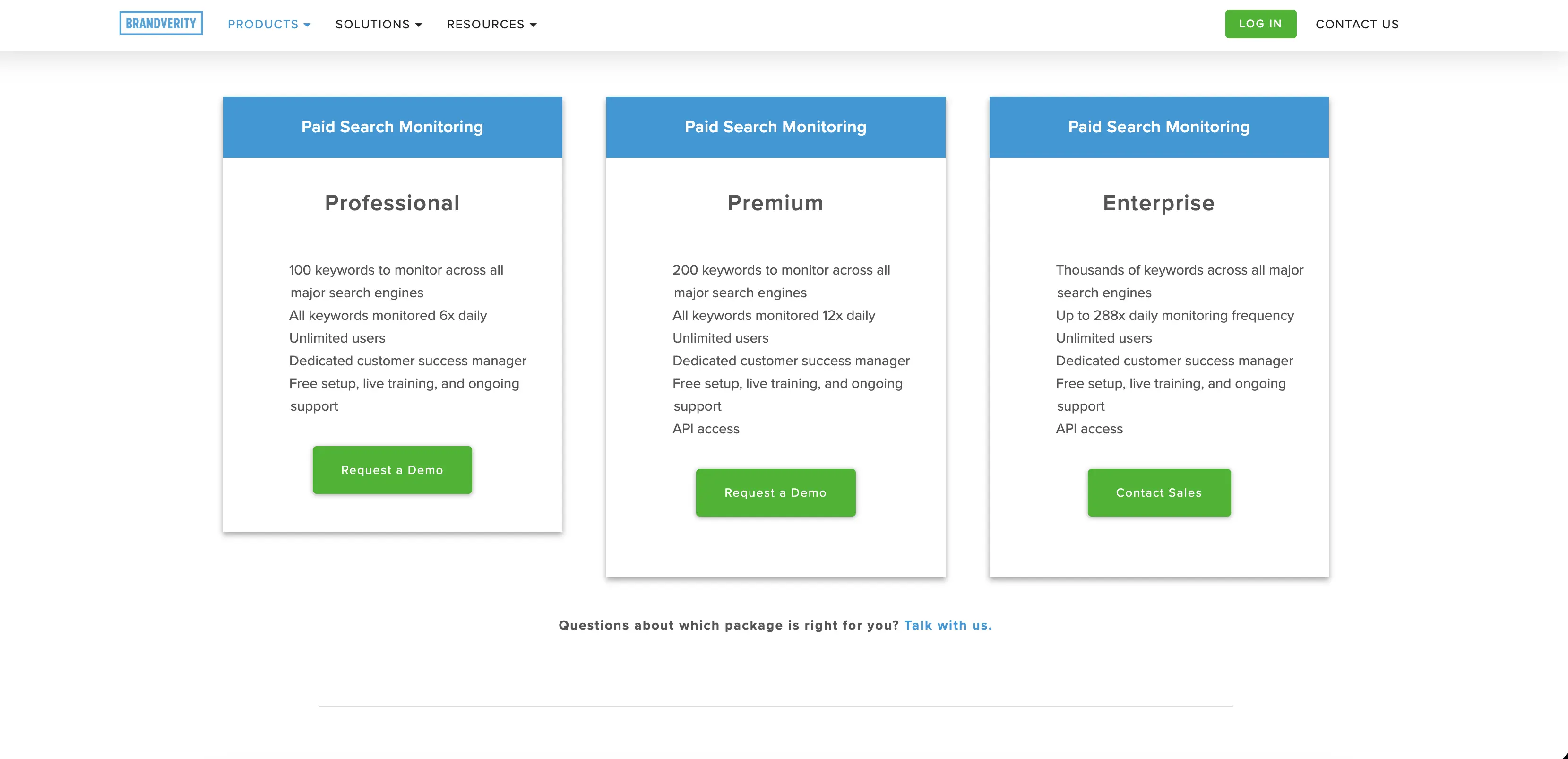Request a Demo for Professional plan

tap(392, 470)
